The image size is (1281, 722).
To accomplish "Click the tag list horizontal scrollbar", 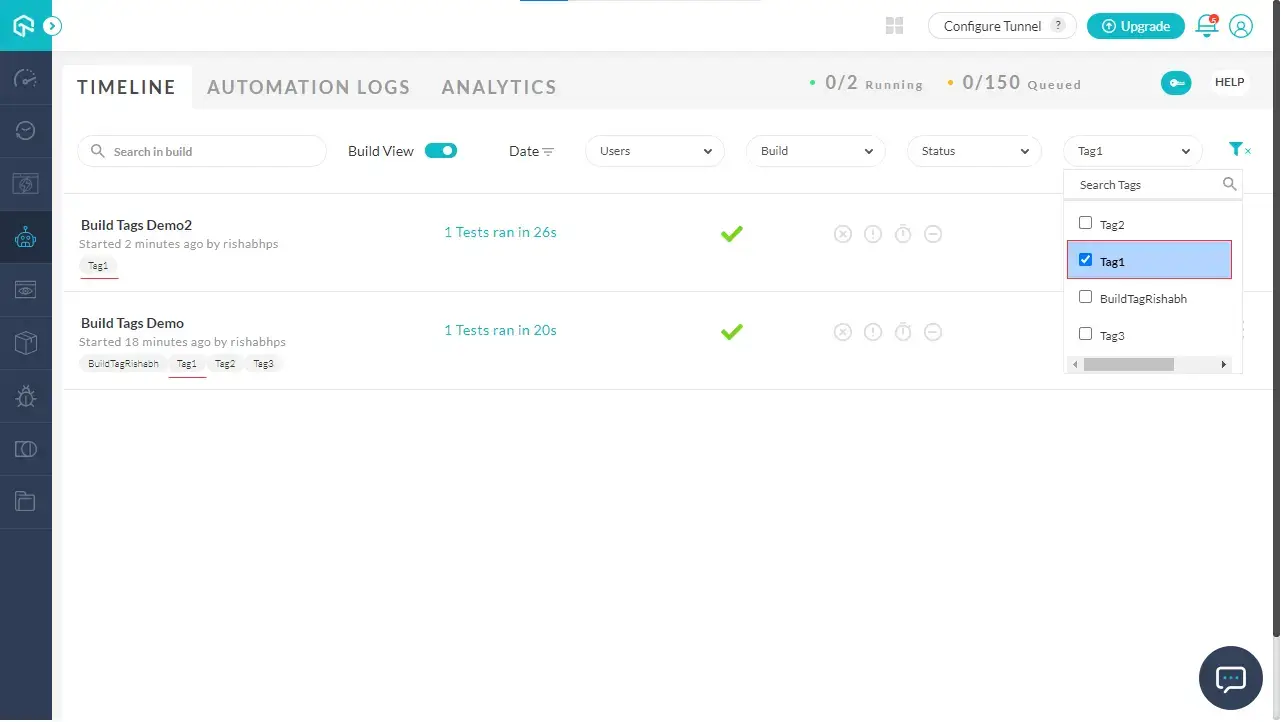I will coord(1128,365).
